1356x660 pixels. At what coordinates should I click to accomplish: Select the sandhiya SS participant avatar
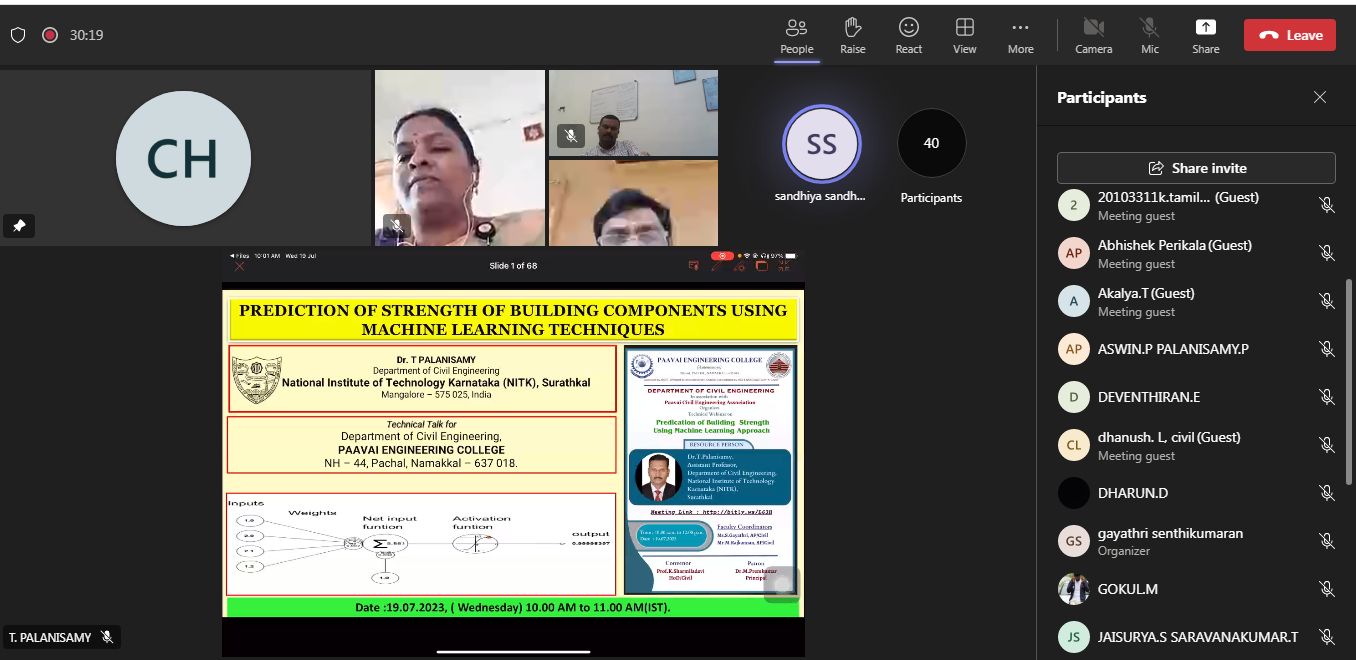coord(821,144)
